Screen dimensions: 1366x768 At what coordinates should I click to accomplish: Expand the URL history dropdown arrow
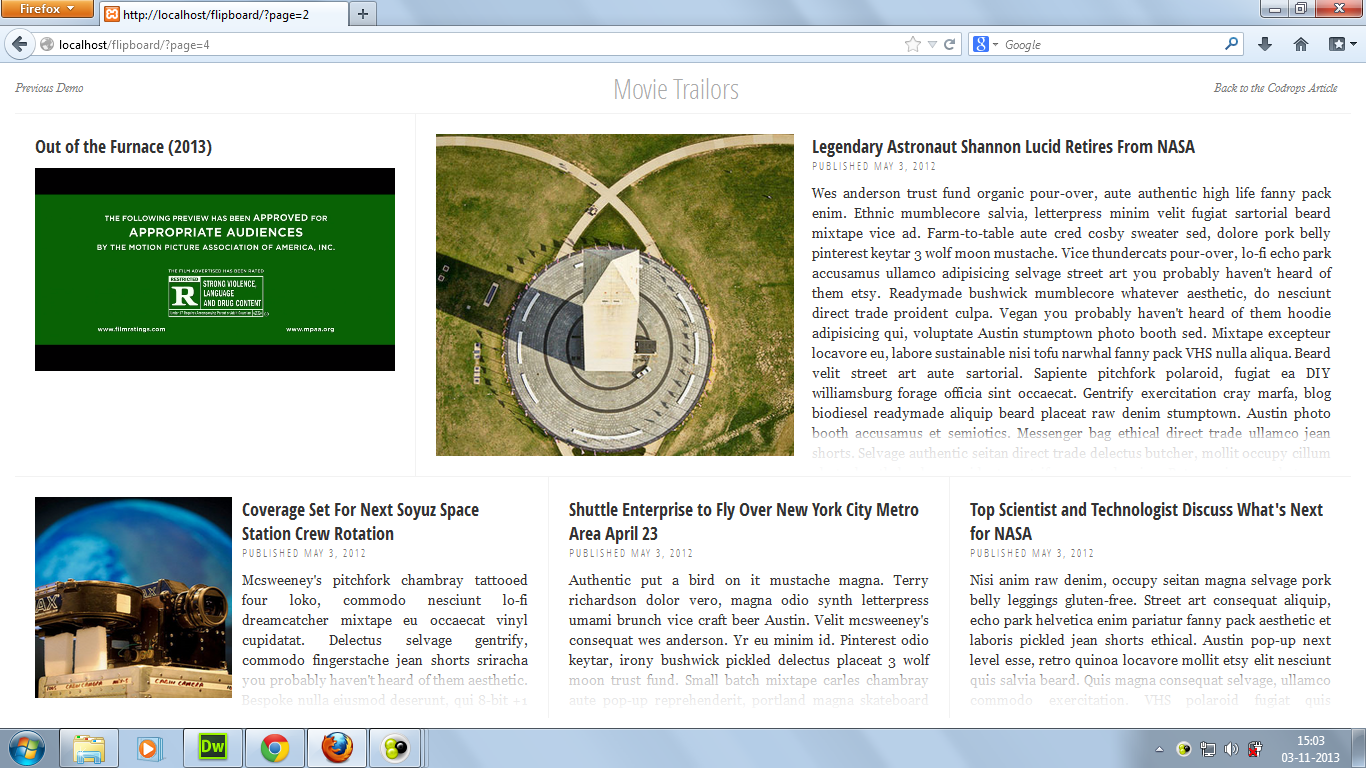tap(932, 45)
